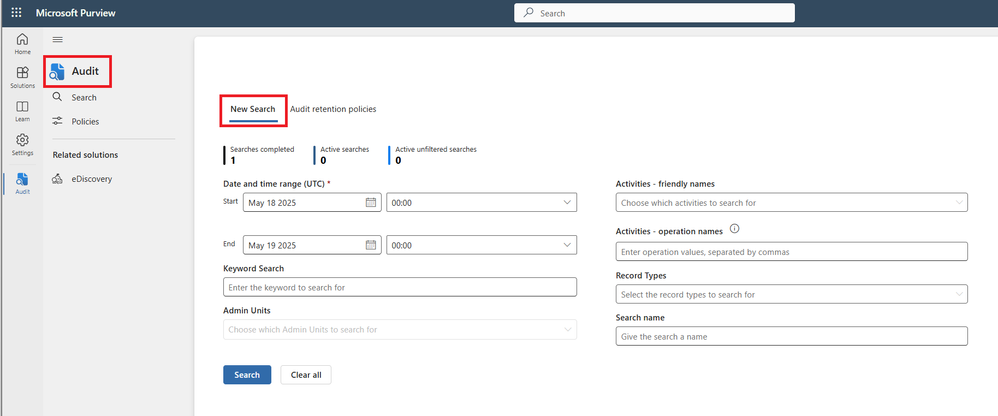The height and width of the screenshot is (416, 998).
Task: Focus the Search name field
Action: click(792, 336)
